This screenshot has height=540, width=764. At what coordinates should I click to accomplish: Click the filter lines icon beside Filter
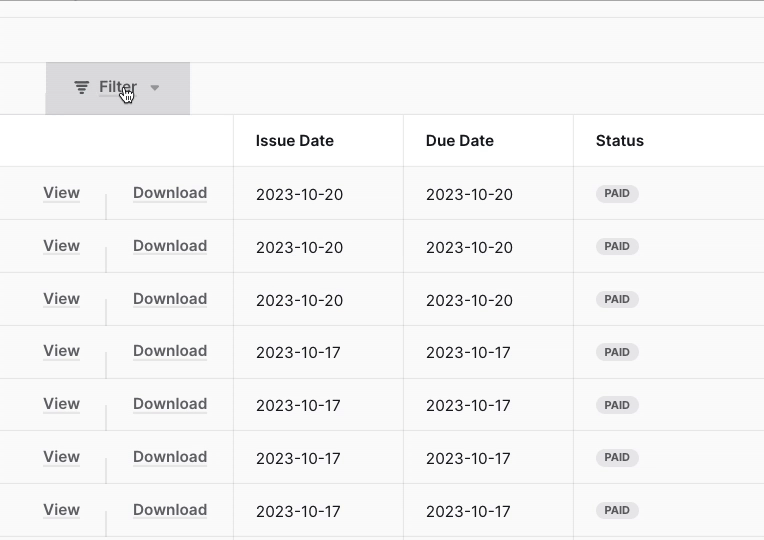tap(81, 88)
